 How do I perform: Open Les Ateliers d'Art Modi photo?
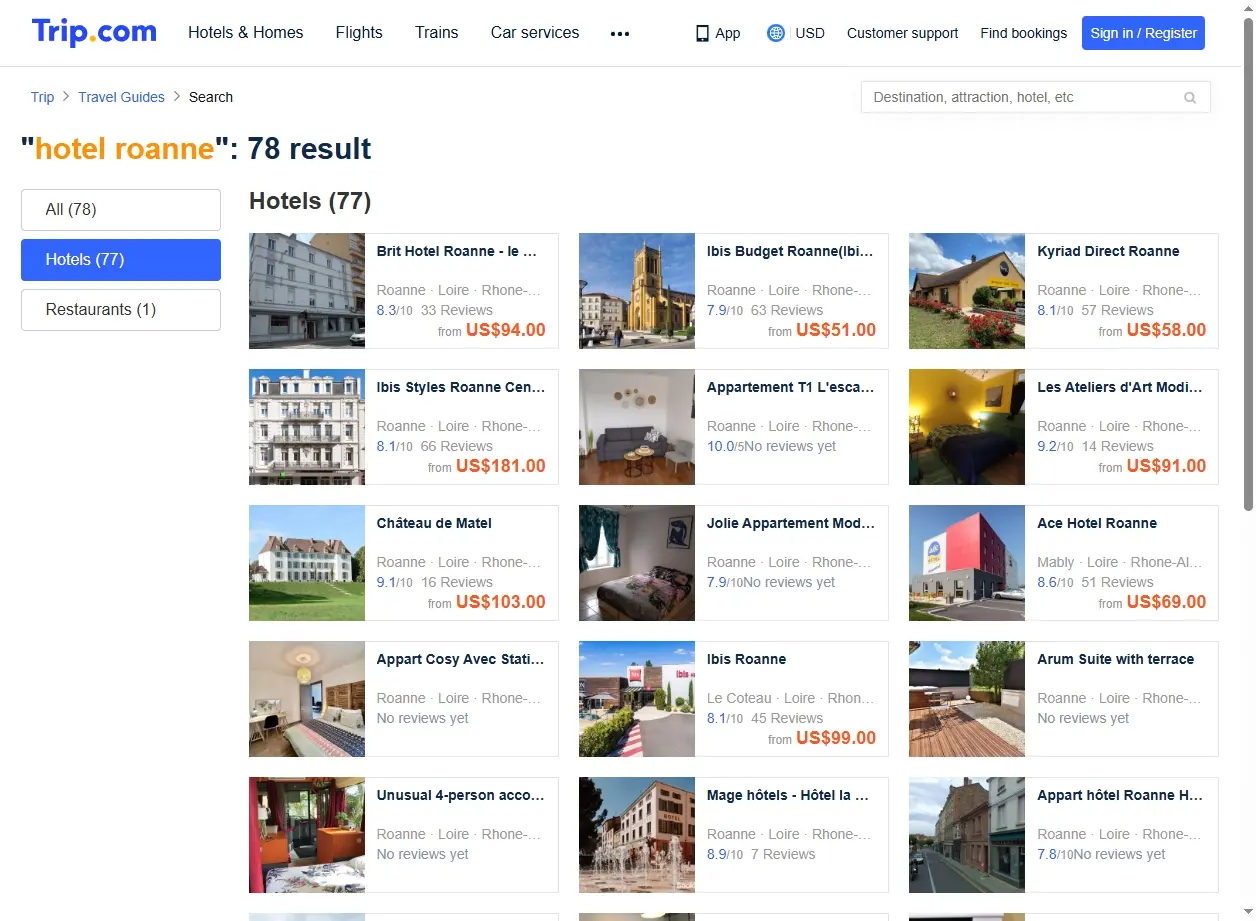pos(967,427)
